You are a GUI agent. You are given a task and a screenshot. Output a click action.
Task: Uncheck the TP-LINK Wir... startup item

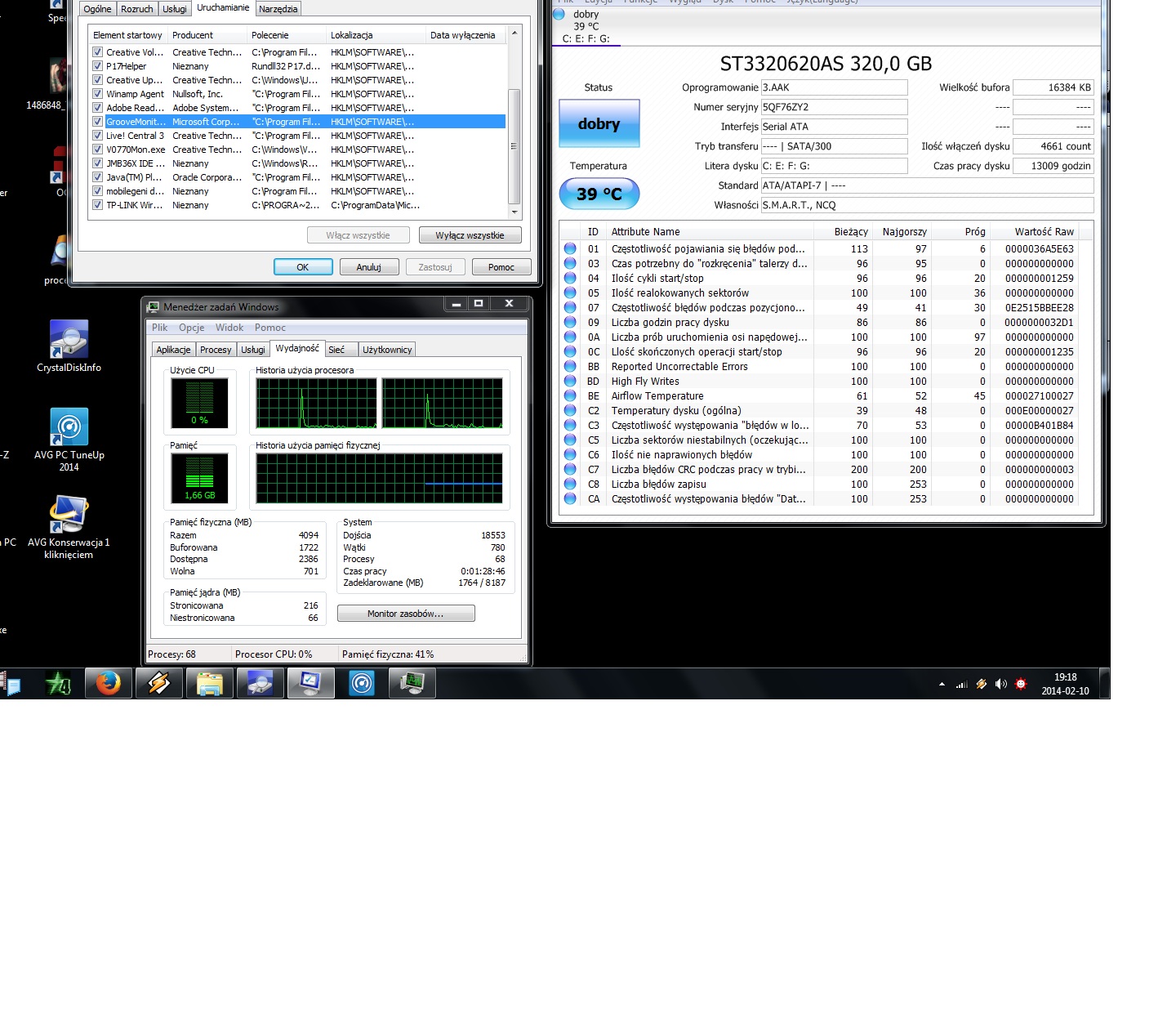point(97,205)
